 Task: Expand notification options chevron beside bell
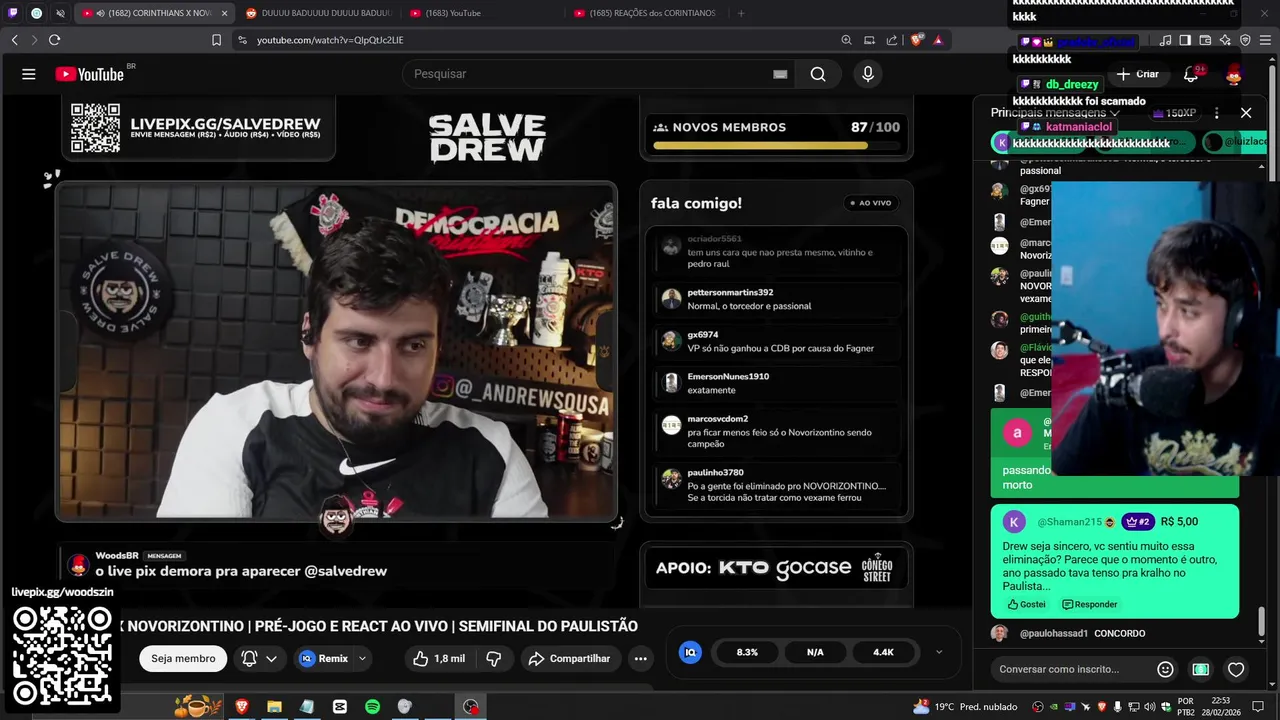271,658
